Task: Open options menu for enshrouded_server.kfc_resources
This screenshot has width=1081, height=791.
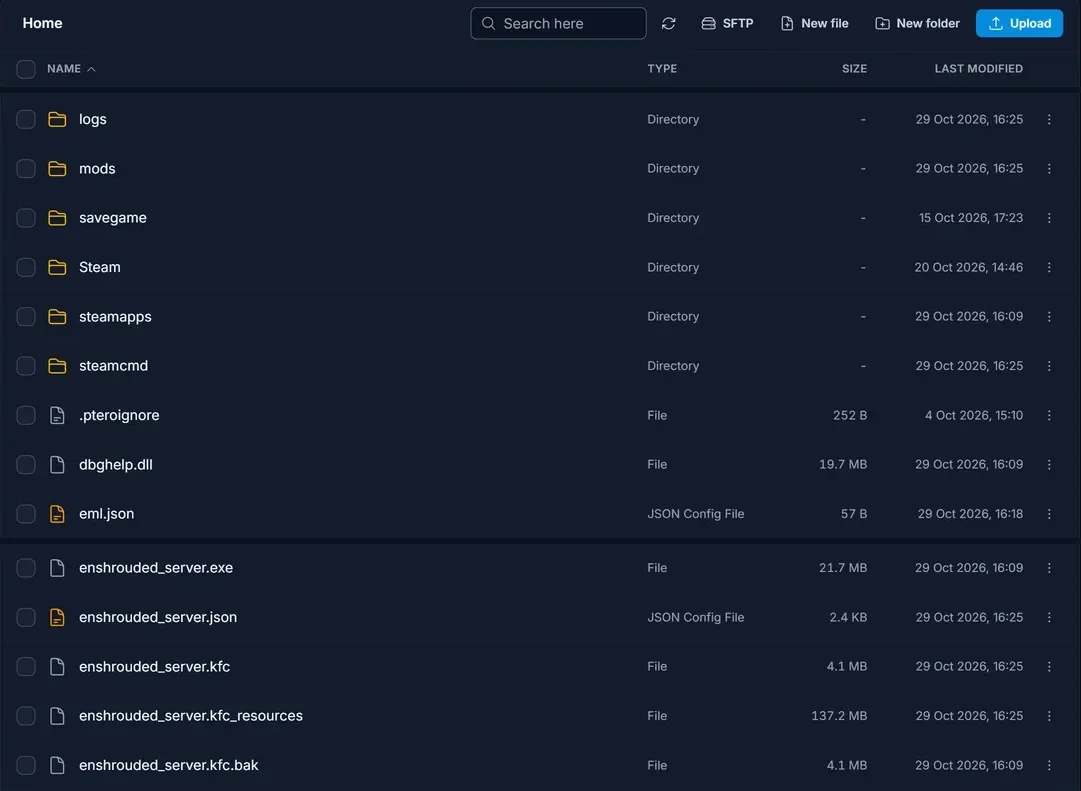Action: point(1049,716)
